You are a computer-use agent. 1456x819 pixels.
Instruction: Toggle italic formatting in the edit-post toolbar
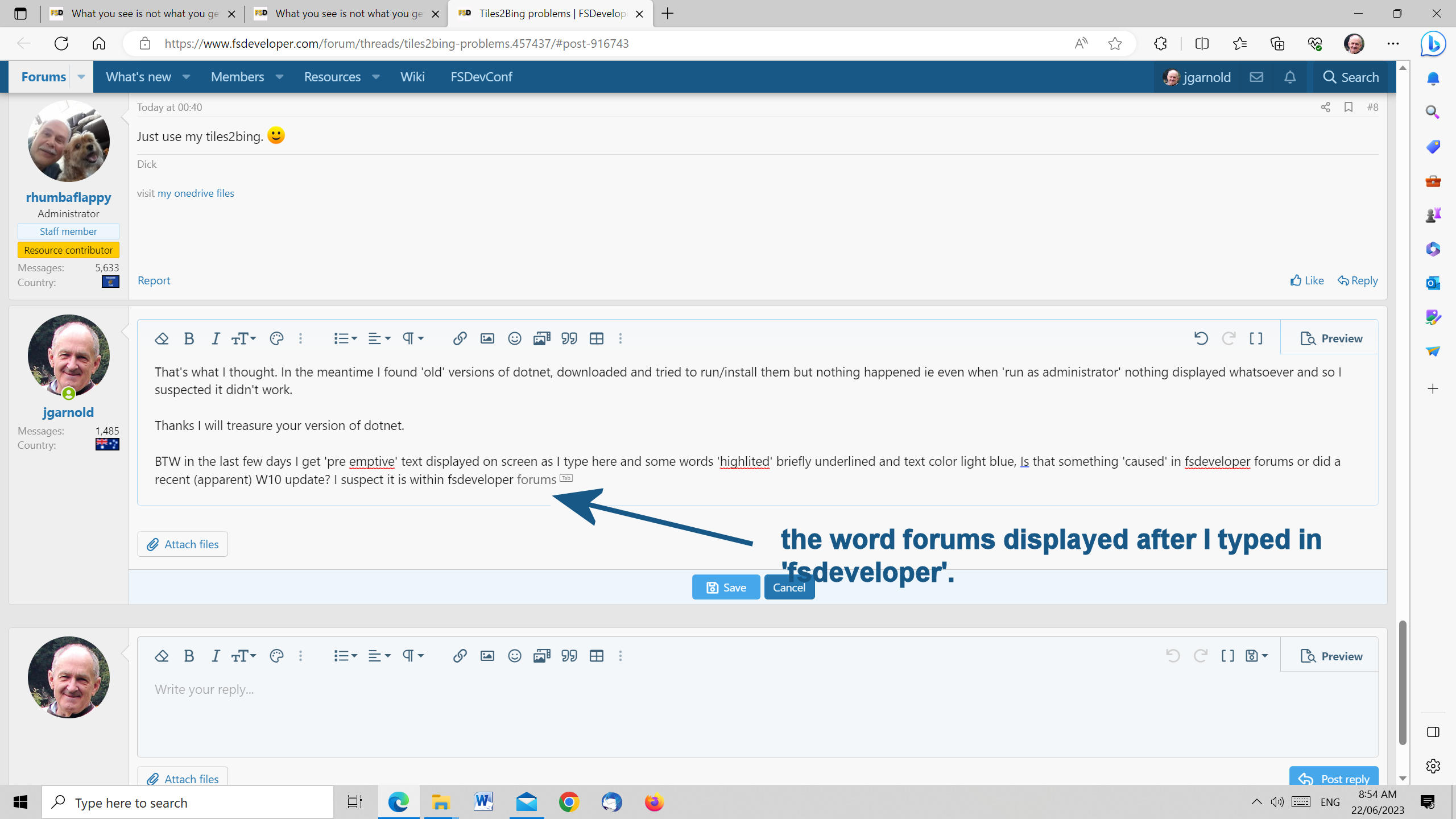click(216, 338)
